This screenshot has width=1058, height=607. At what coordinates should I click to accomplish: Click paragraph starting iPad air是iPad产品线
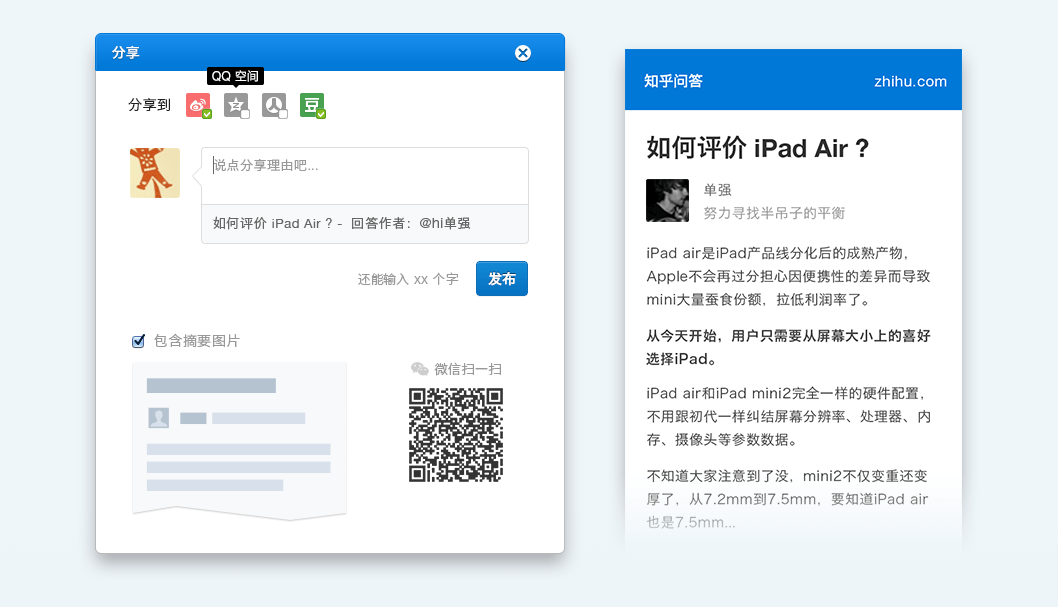[788, 276]
